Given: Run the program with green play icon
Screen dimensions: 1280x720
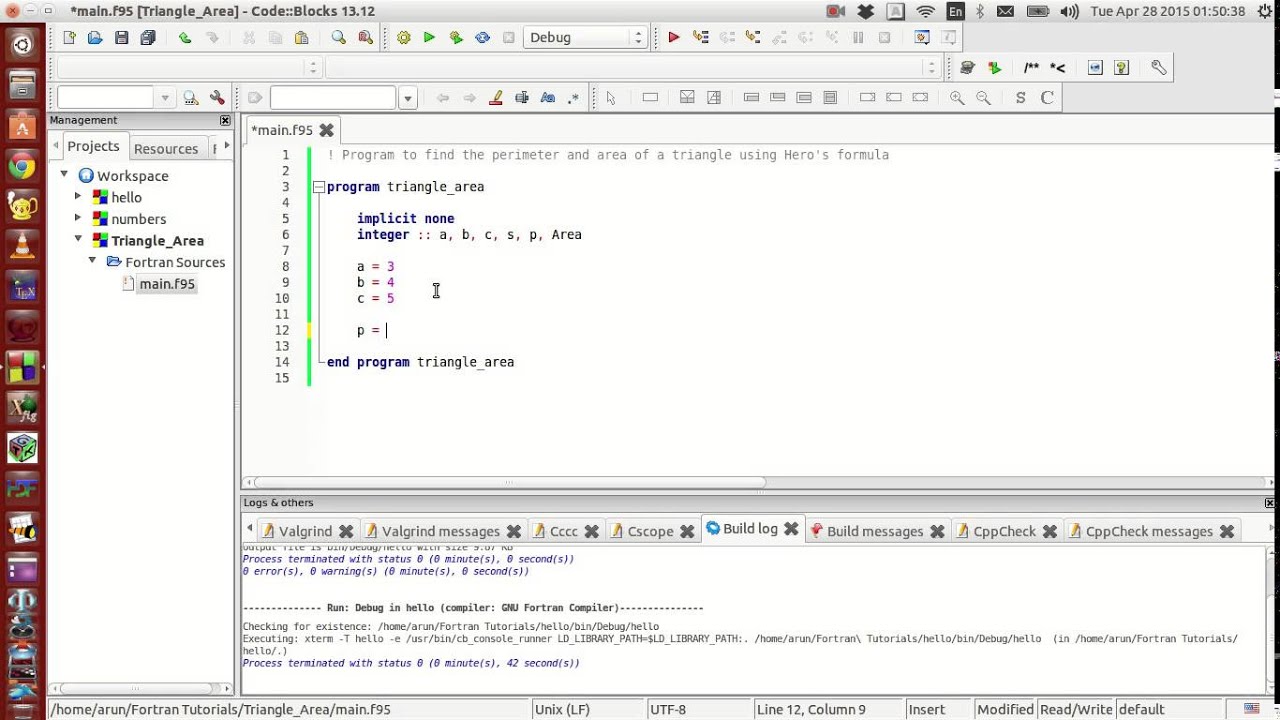Looking at the screenshot, I should click(x=429, y=38).
